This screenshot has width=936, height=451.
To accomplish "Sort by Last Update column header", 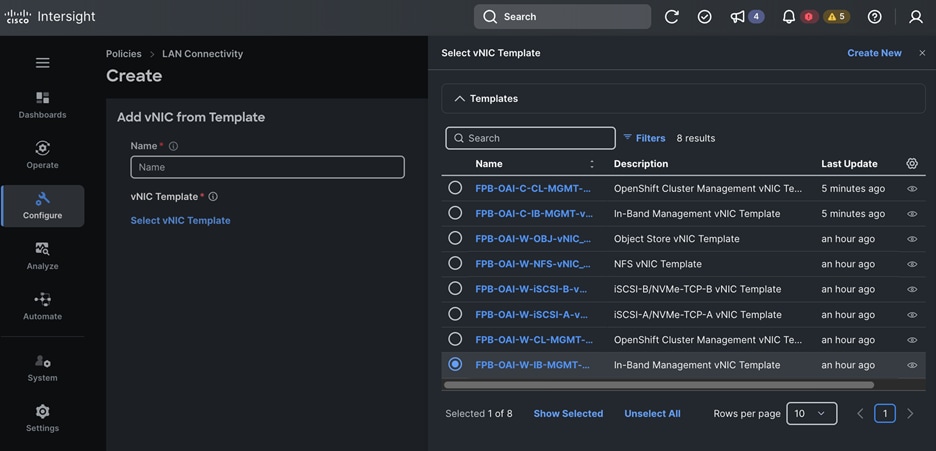I will point(849,163).
